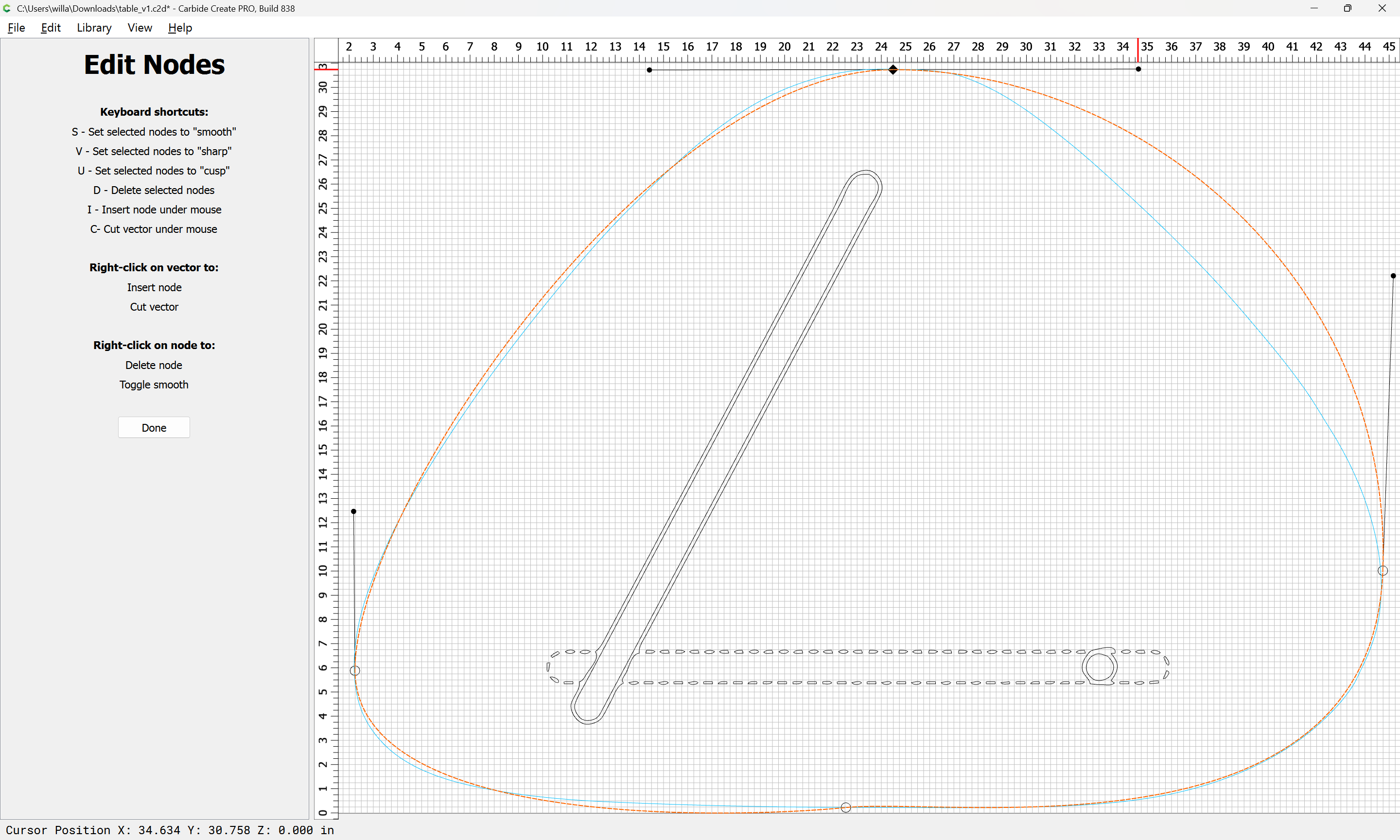
Task: Click the red marker on horizontal ruler
Action: coord(1138,50)
